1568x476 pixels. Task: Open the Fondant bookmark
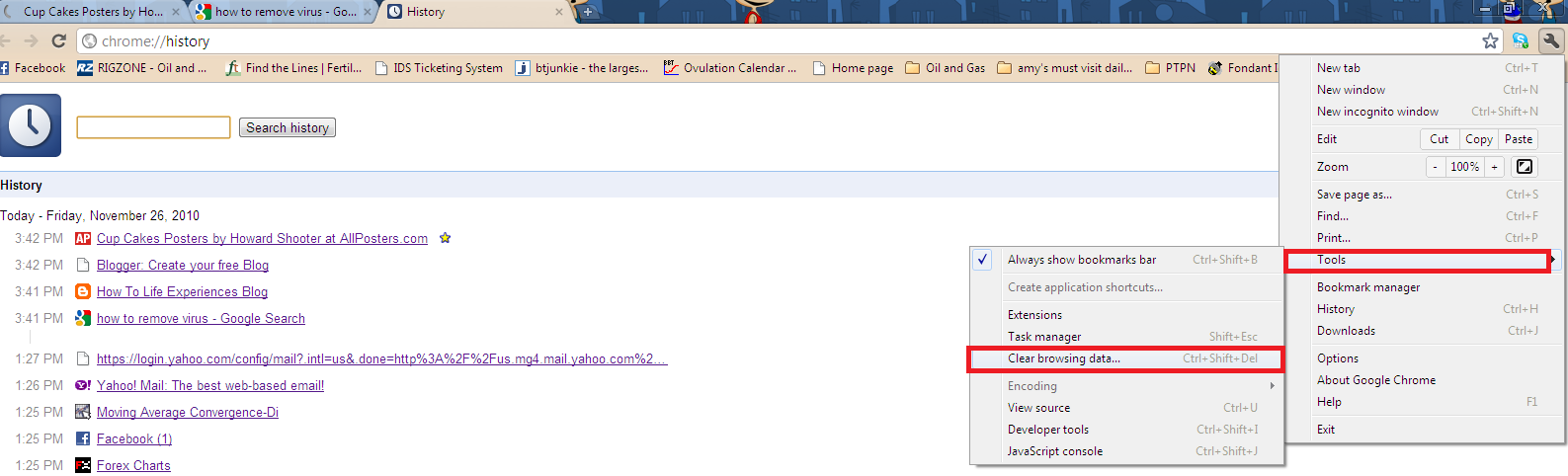pos(1243,68)
